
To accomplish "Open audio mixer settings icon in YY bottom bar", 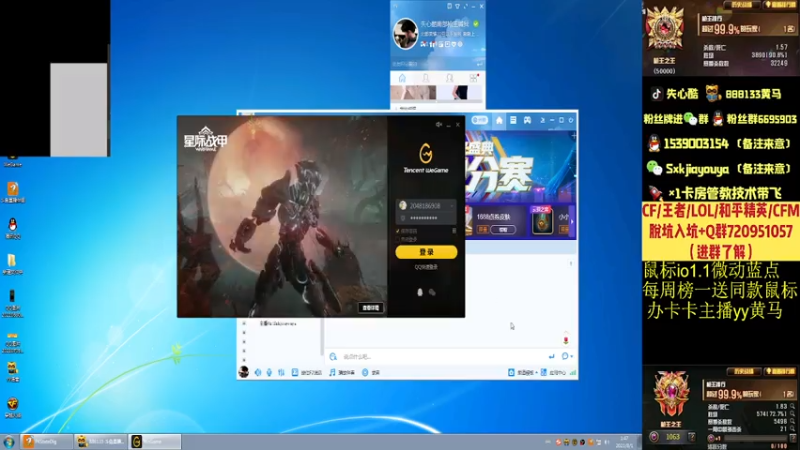I will (281, 372).
